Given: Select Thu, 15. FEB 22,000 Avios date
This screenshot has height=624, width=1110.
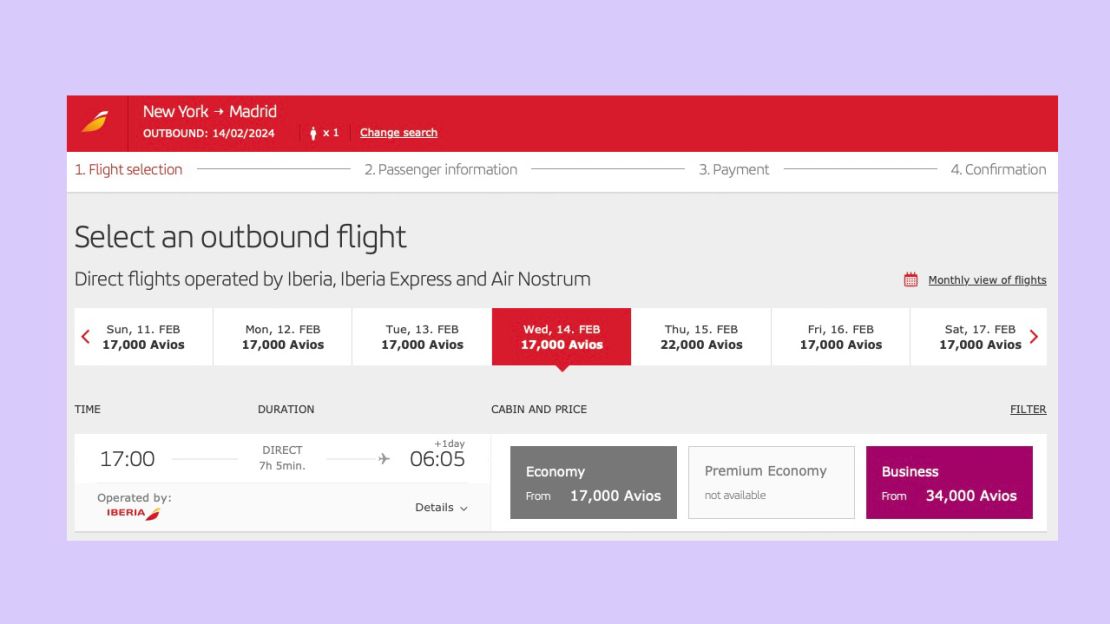Looking at the screenshot, I should [x=701, y=336].
